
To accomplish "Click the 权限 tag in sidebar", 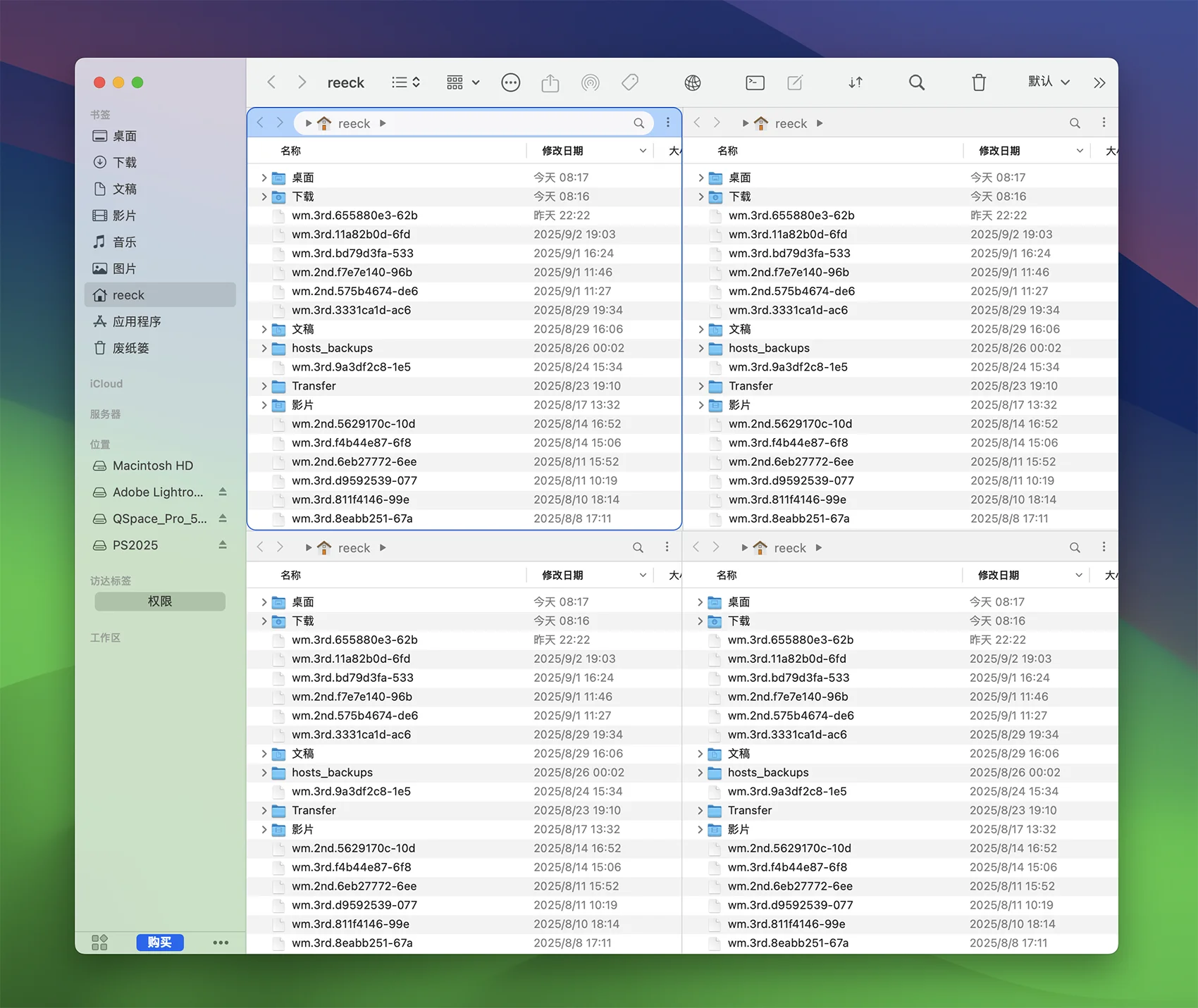I will pyautogui.click(x=160, y=602).
